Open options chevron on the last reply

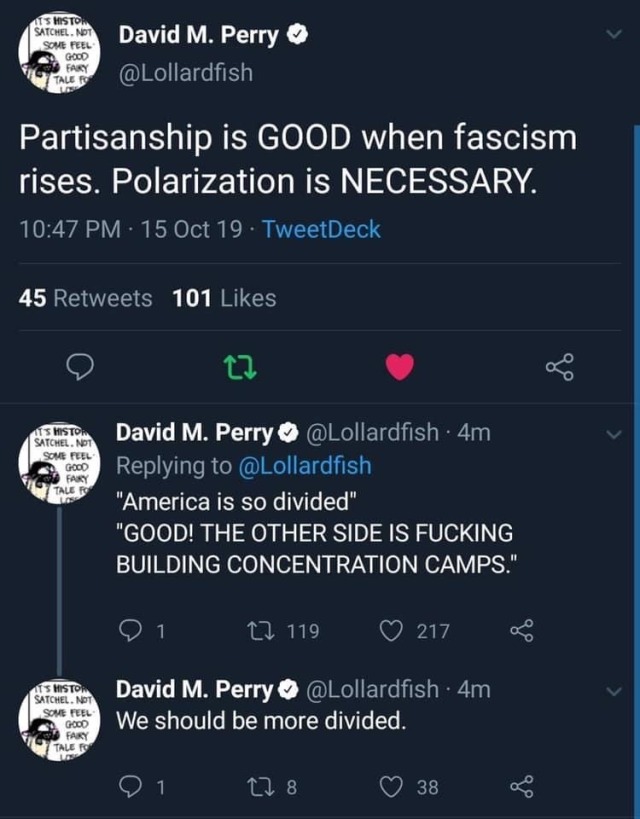click(x=614, y=691)
